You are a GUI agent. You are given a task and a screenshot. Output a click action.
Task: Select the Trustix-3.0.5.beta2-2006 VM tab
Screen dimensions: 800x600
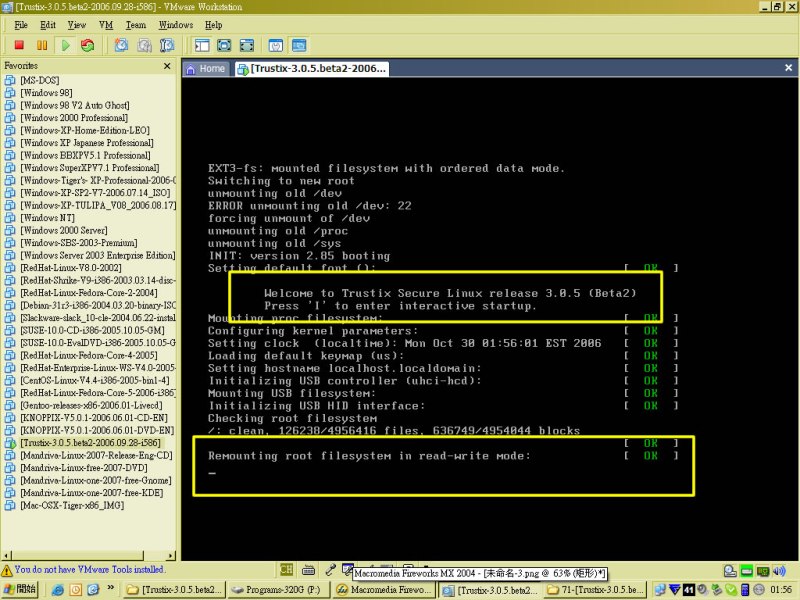[x=312, y=68]
